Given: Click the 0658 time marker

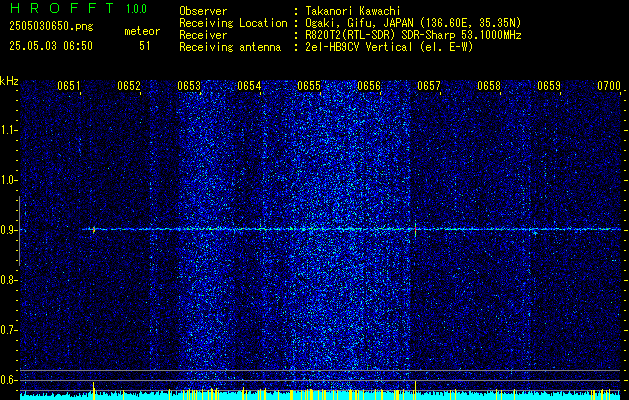Looking at the screenshot, I should (x=489, y=86).
